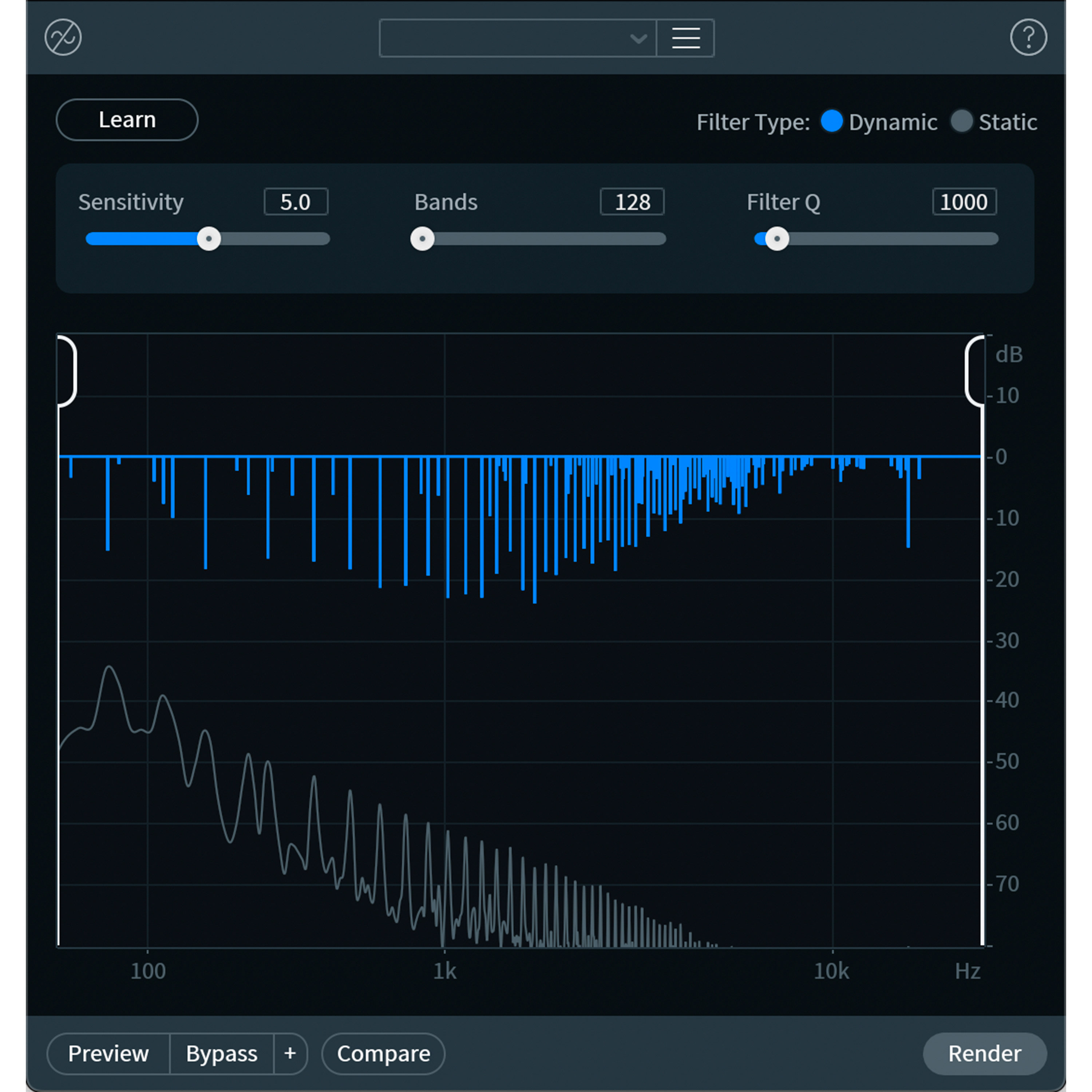The height and width of the screenshot is (1092, 1092).
Task: Edit the Filter Q value of 1000
Action: click(964, 202)
